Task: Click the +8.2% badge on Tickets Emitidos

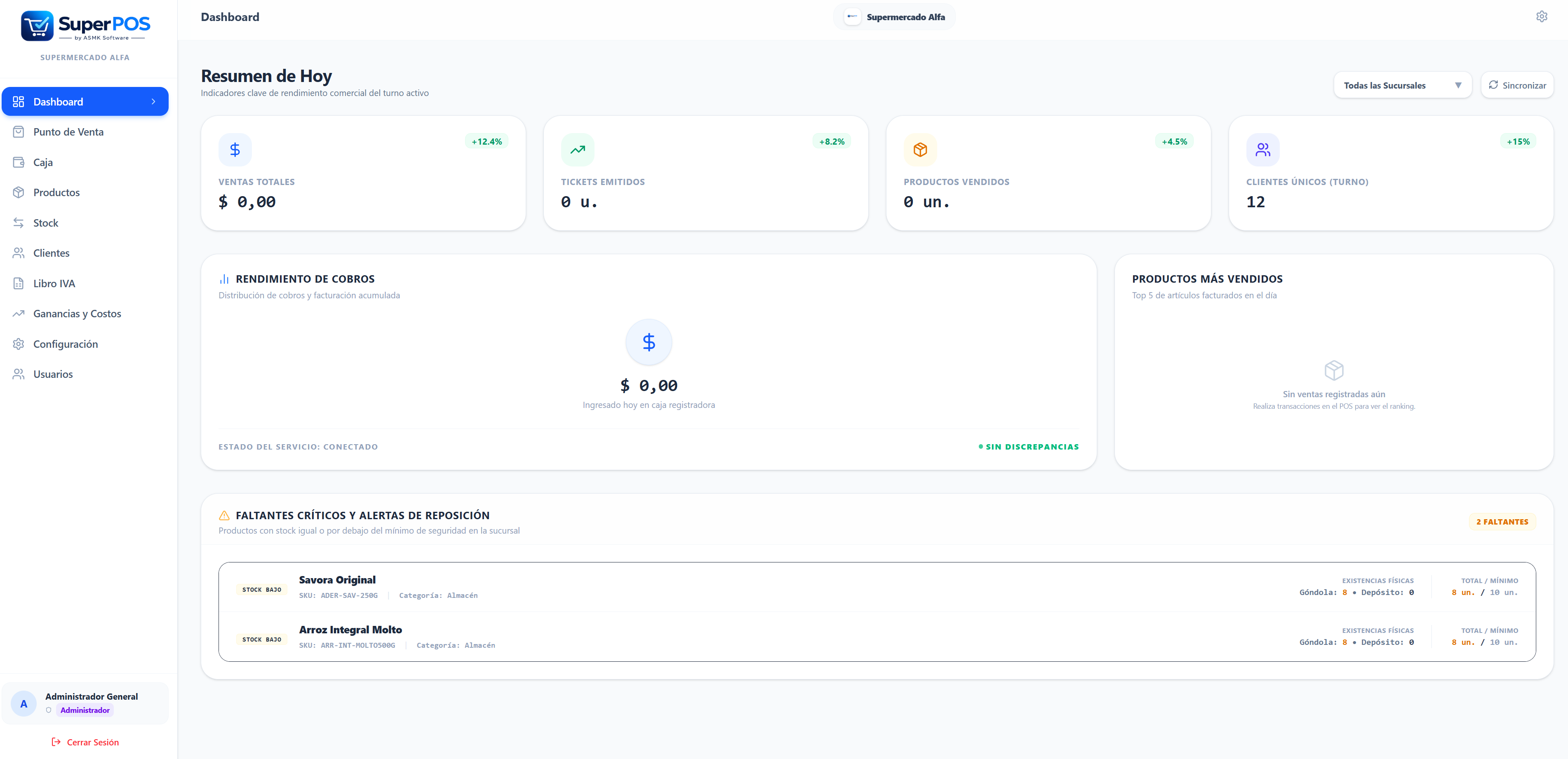Action: pos(832,142)
